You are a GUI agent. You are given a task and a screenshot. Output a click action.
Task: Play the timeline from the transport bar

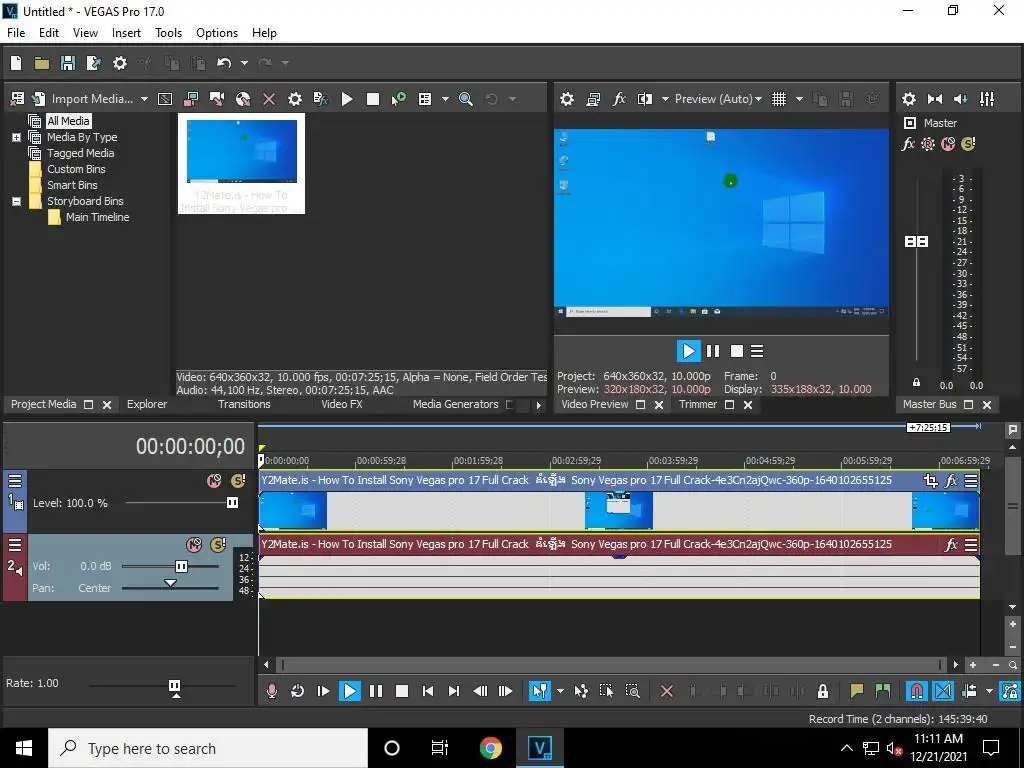(349, 691)
